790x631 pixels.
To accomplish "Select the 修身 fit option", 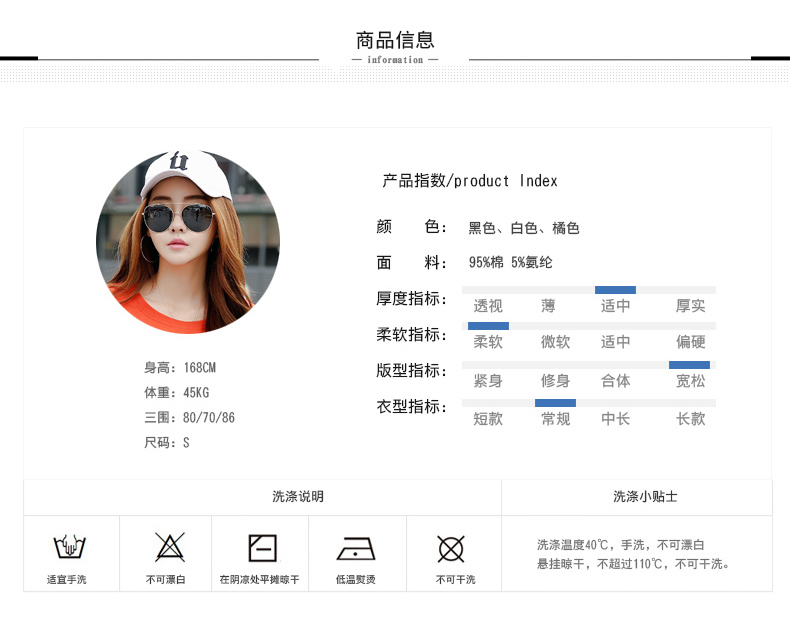I will coord(555,381).
